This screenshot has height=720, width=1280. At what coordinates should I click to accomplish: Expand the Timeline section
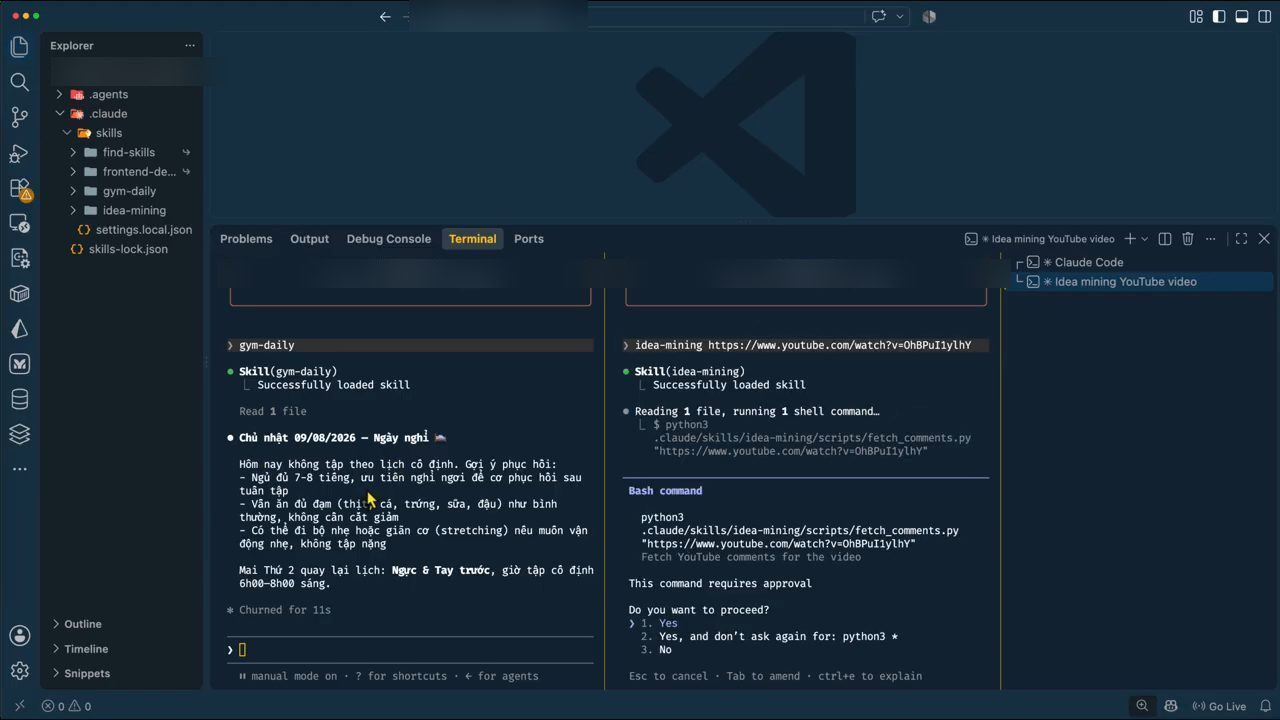pos(86,649)
